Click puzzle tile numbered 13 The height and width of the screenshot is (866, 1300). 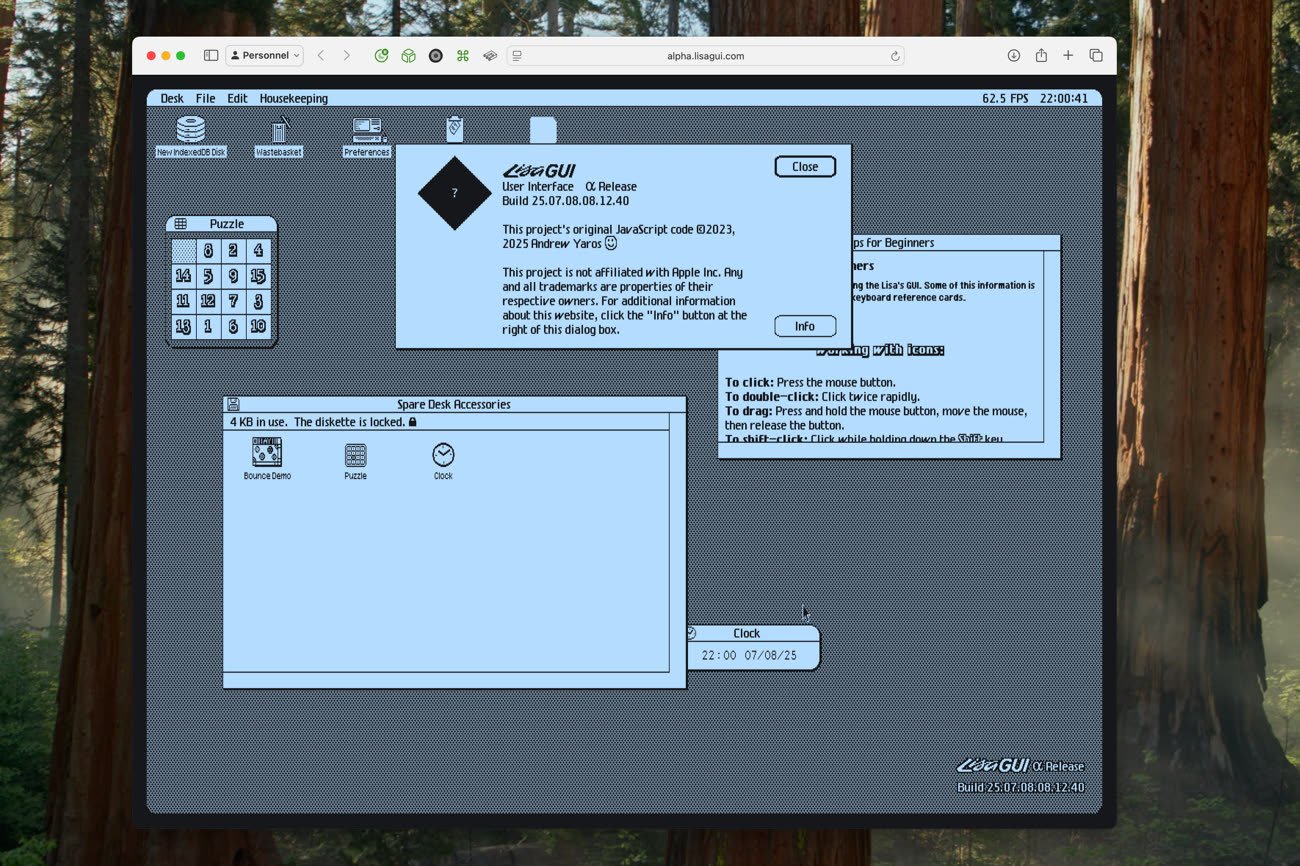pyautogui.click(x=183, y=327)
